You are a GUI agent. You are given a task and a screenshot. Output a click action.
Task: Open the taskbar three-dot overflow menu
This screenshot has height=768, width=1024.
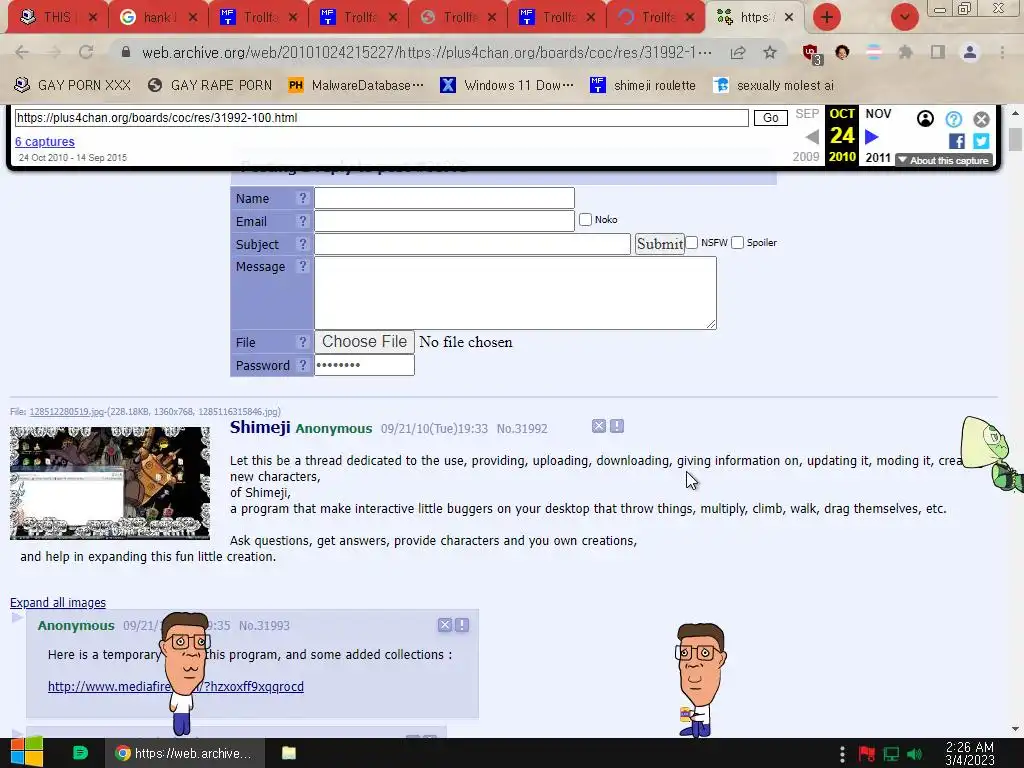[842, 754]
